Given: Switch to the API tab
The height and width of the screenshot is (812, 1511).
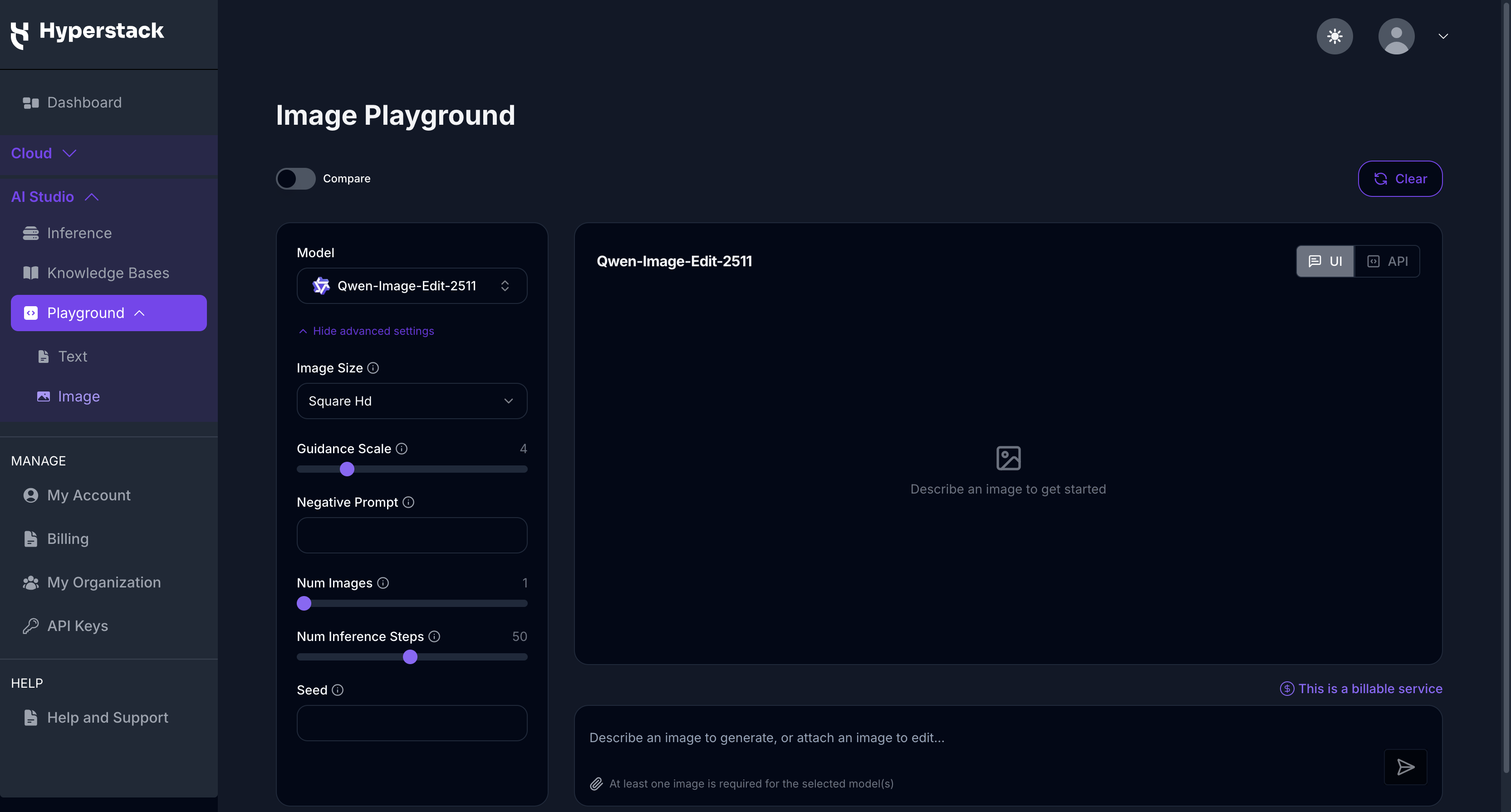Looking at the screenshot, I should pyautogui.click(x=1387, y=261).
